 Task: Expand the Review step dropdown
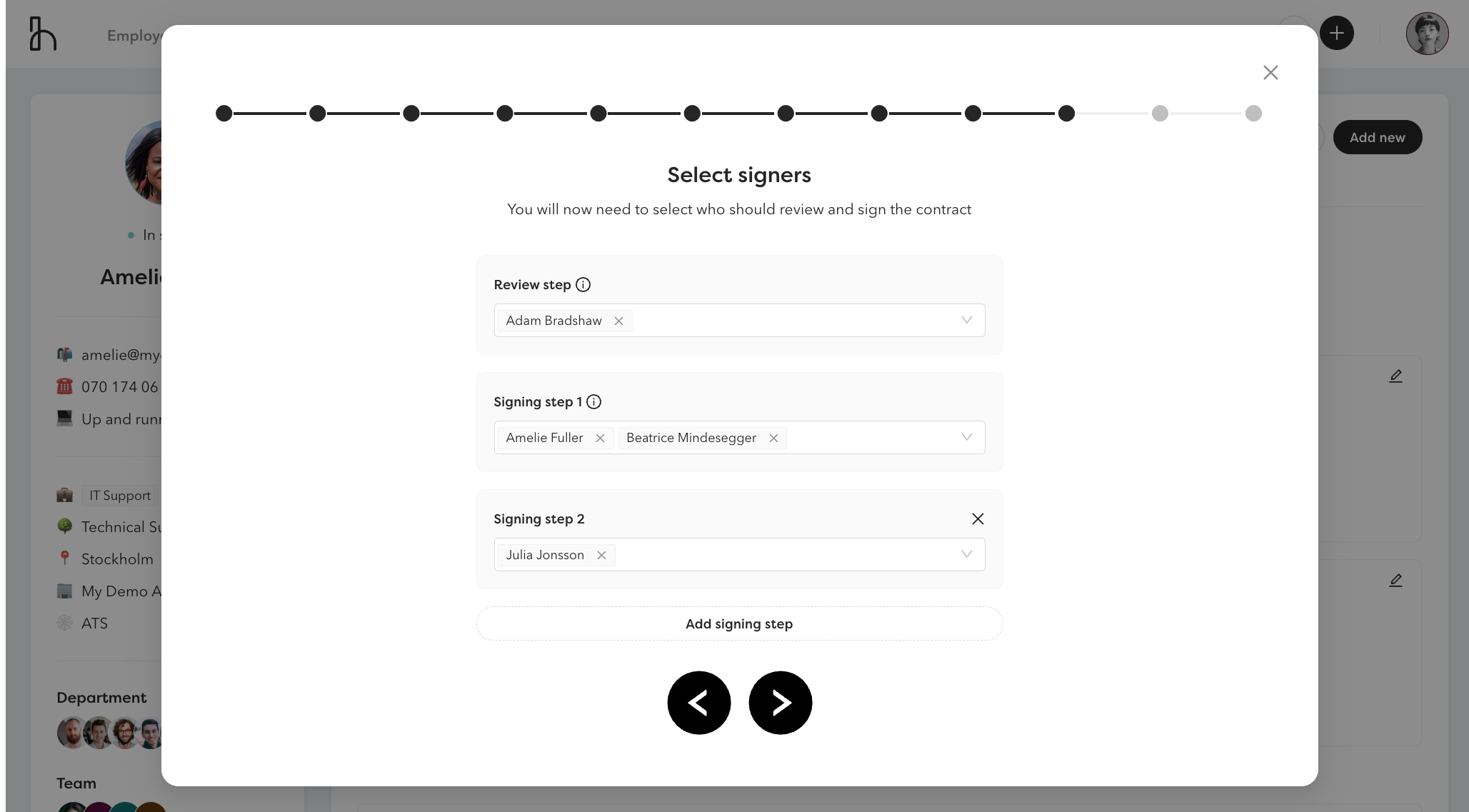coord(966,320)
